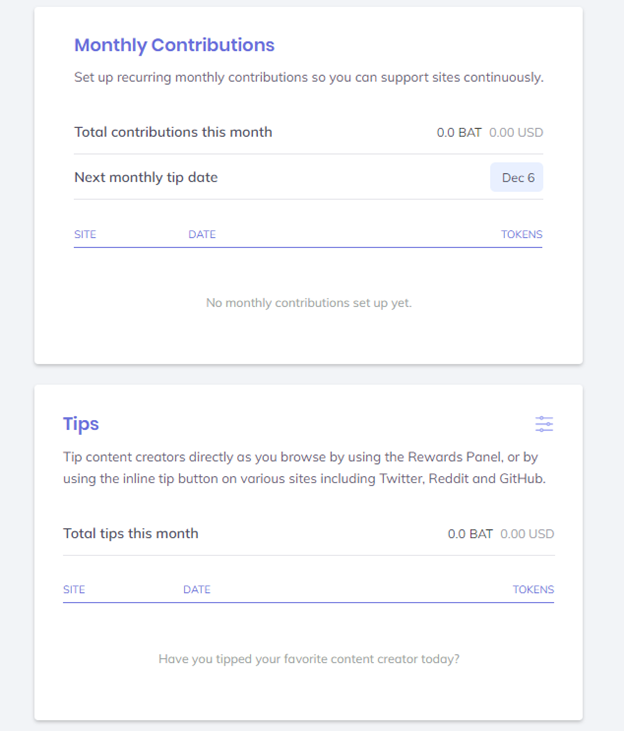Sort Tips table by SITE header
This screenshot has width=624, height=731.
[x=74, y=589]
